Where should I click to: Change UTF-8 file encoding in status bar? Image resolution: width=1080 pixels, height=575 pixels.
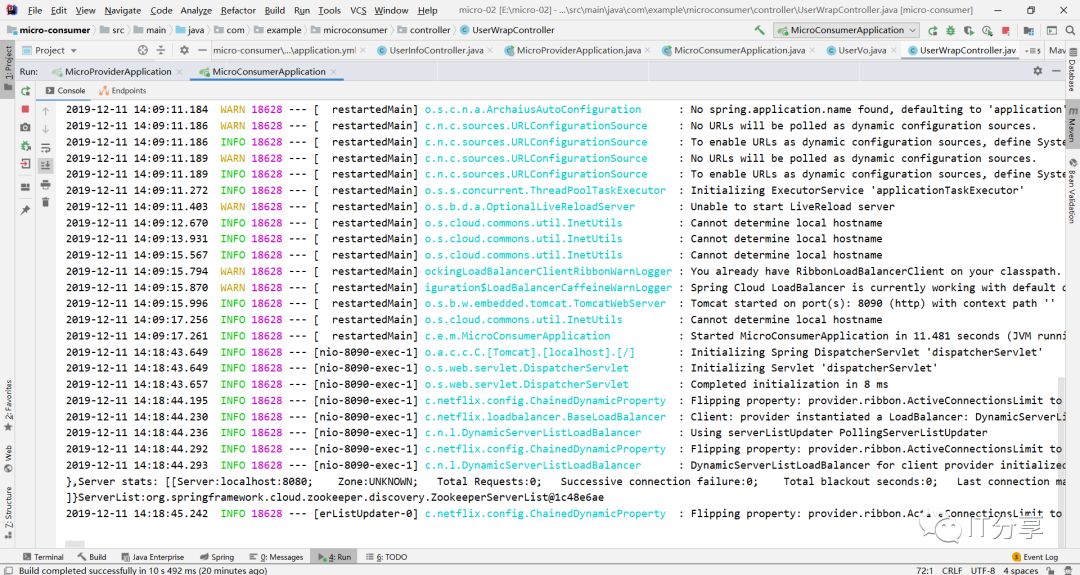click(x=982, y=570)
